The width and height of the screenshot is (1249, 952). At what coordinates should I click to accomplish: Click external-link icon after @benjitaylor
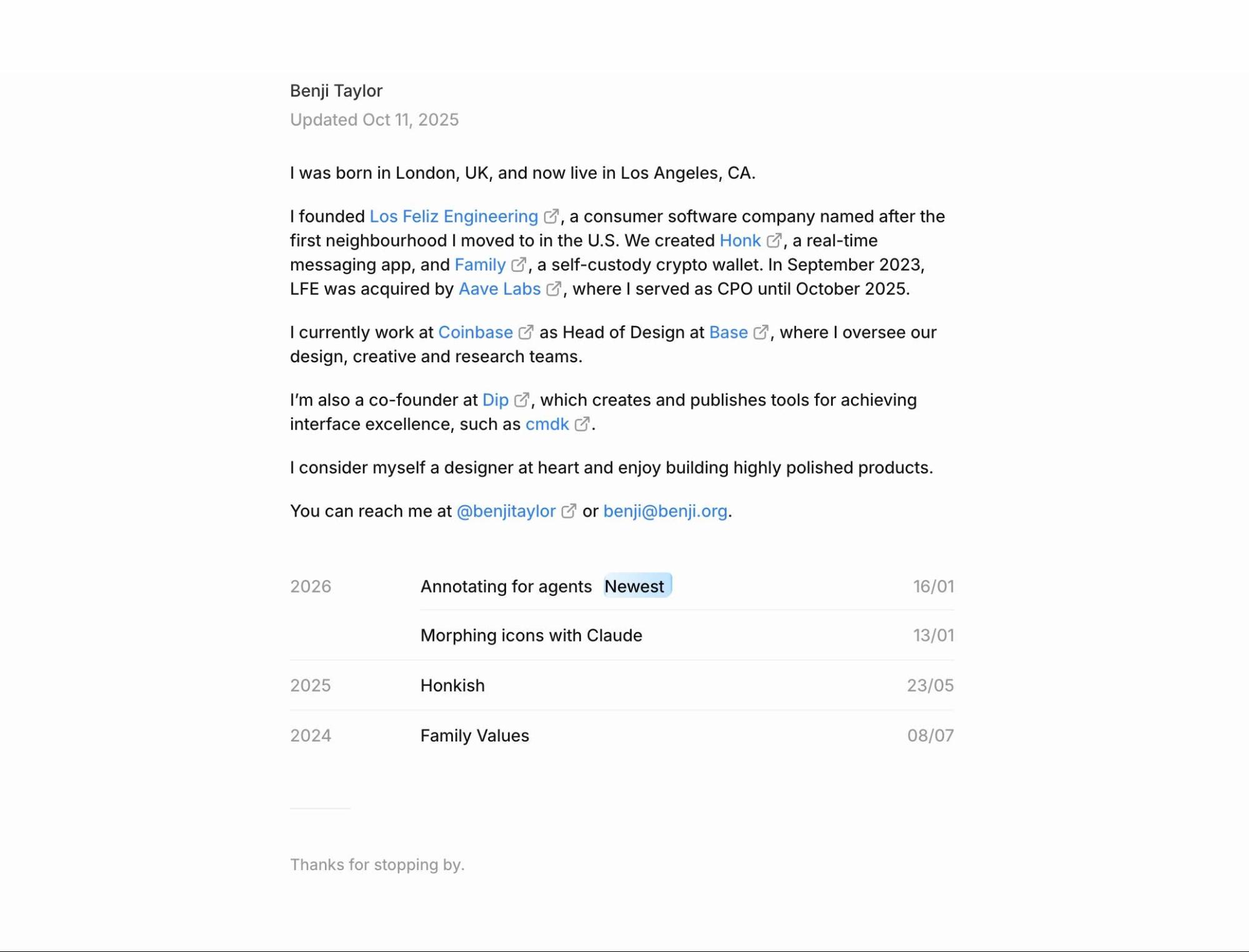pos(568,511)
